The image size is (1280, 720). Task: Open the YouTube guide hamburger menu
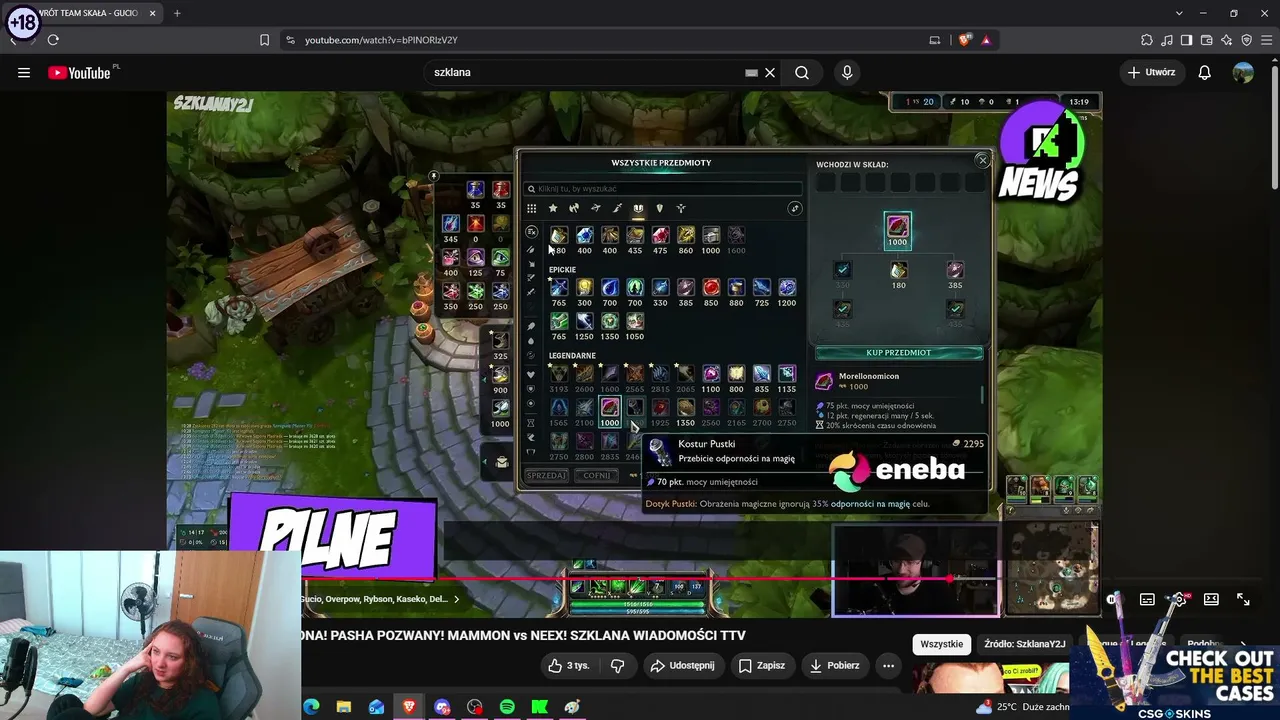tap(24, 72)
